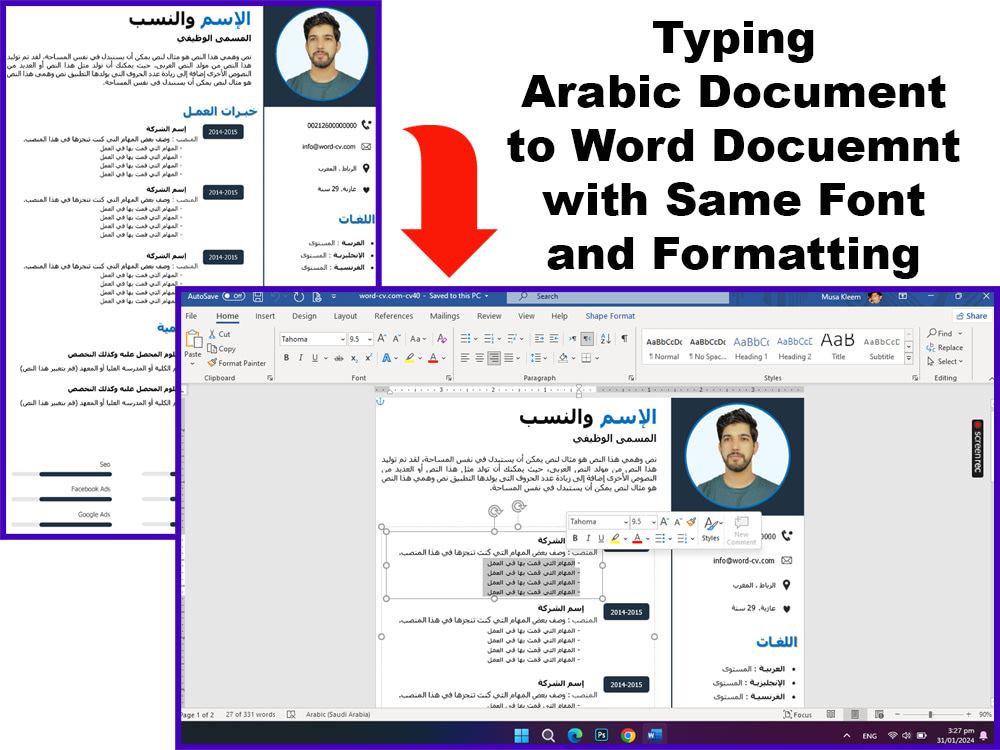This screenshot has width=1000, height=750.
Task: Open the Copy command
Action: point(214,349)
